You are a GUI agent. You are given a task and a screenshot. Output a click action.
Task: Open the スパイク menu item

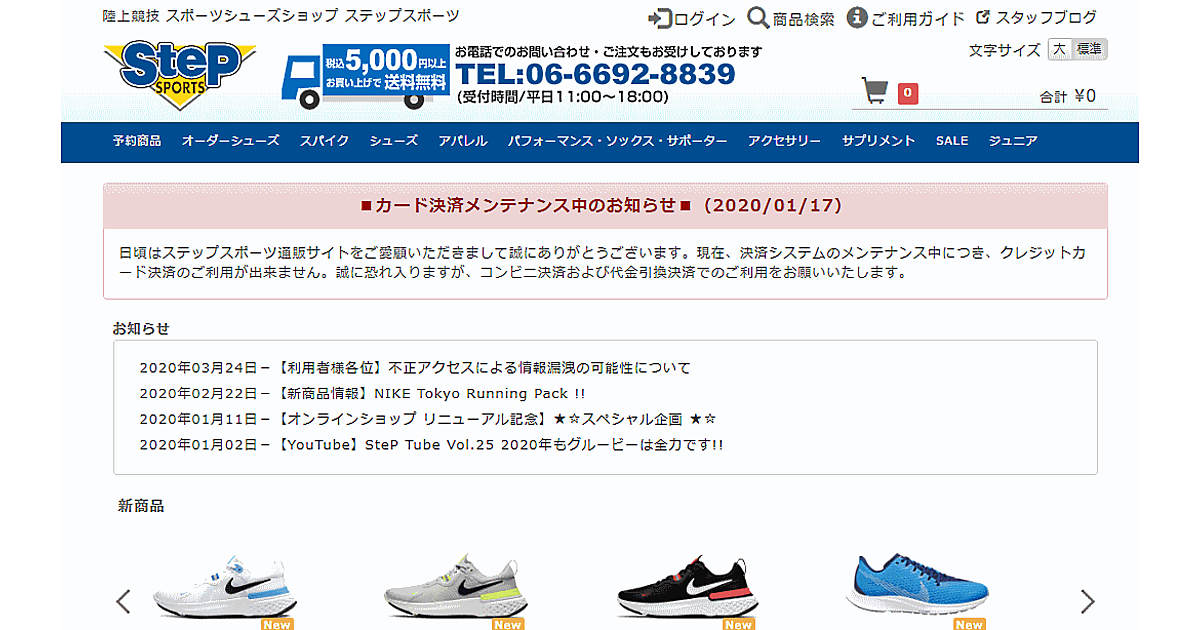pos(324,141)
